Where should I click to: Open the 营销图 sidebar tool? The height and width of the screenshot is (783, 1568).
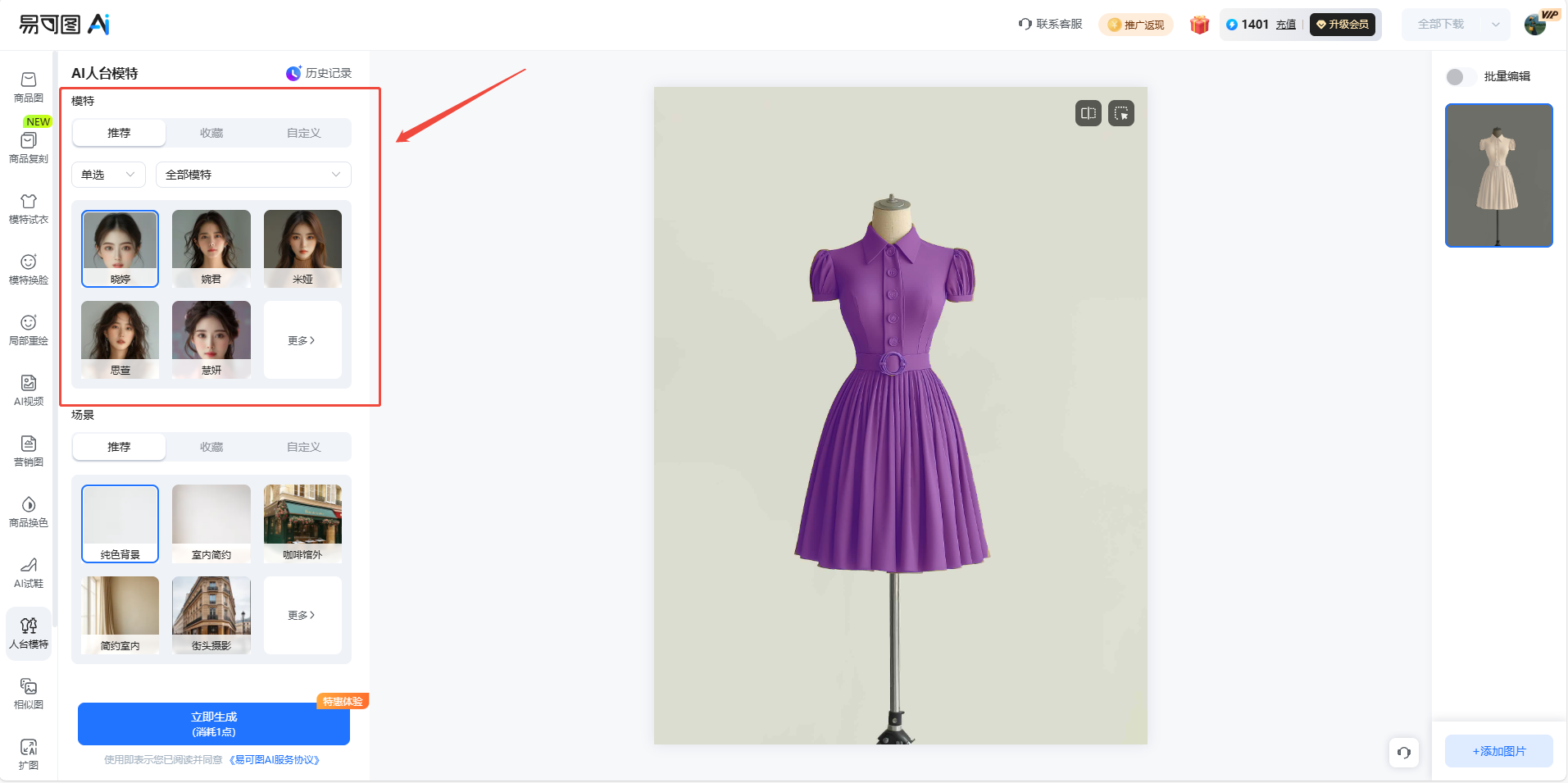pos(29,451)
